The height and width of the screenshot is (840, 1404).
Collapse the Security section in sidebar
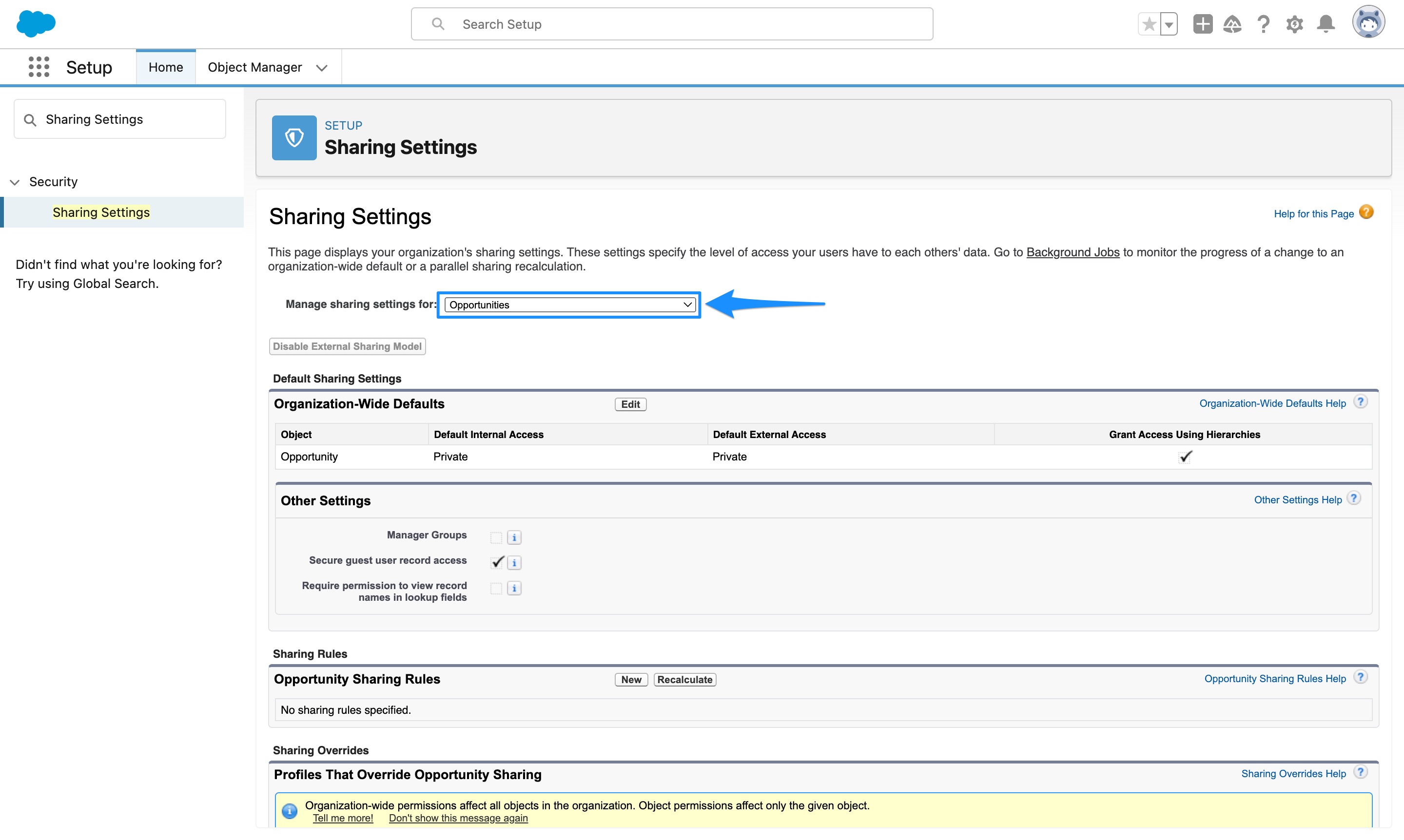click(x=14, y=182)
